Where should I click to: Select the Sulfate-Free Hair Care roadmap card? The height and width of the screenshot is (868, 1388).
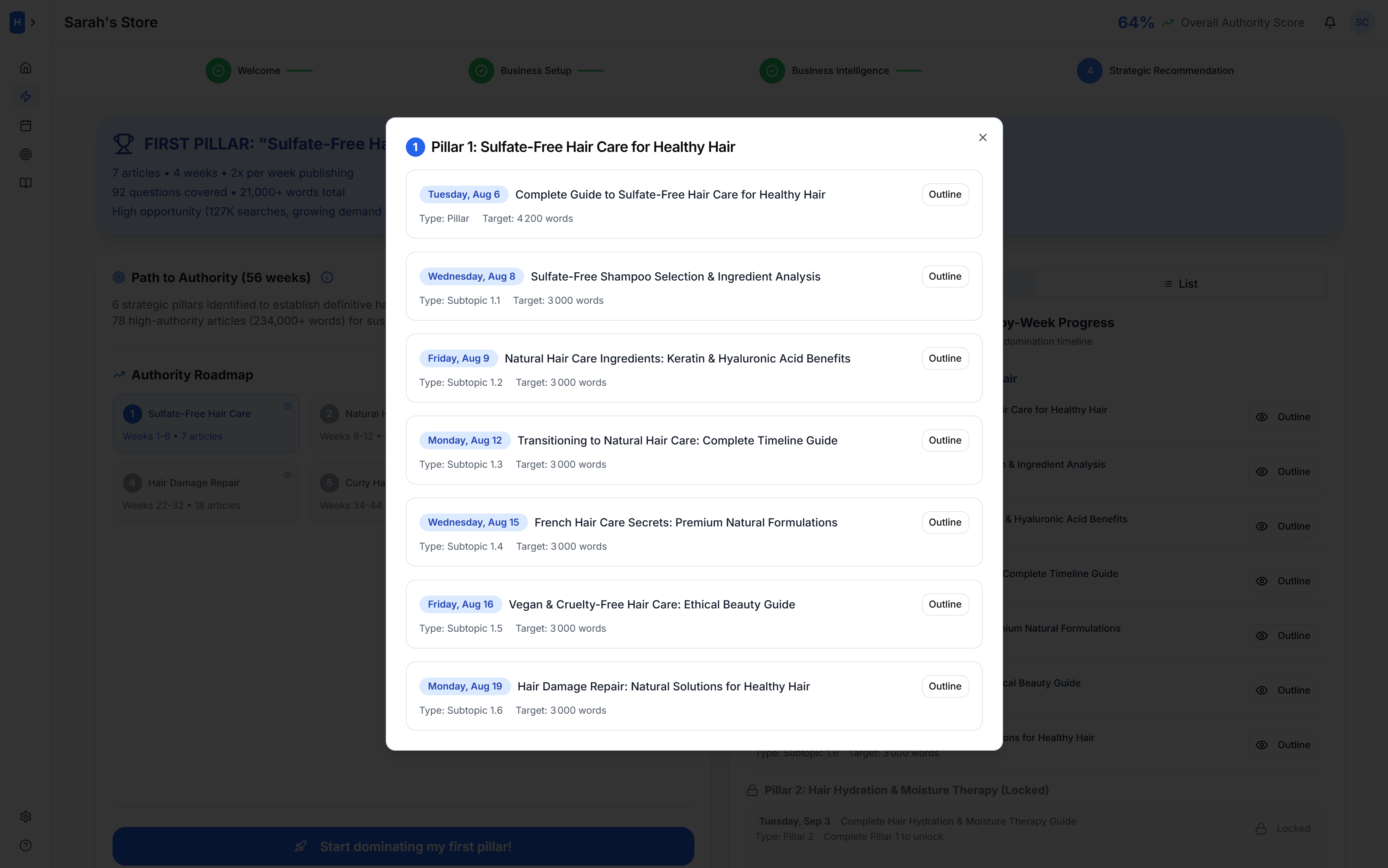tap(205, 424)
